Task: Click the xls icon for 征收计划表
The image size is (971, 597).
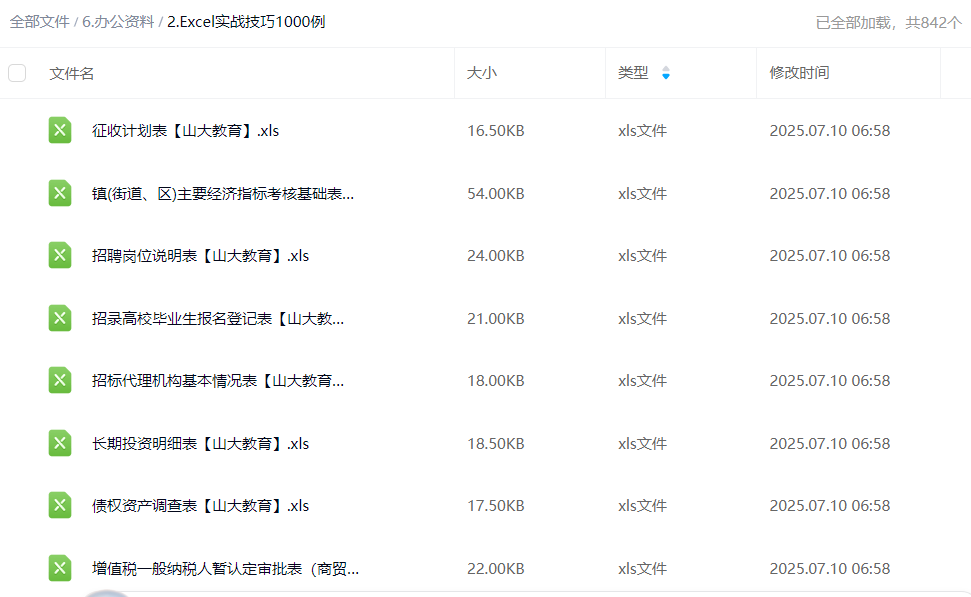Action: click(x=60, y=131)
